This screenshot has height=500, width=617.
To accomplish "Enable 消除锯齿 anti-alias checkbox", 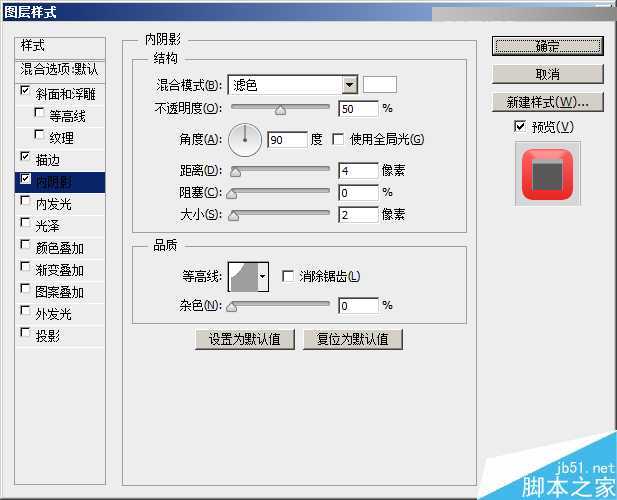I will coord(288,276).
